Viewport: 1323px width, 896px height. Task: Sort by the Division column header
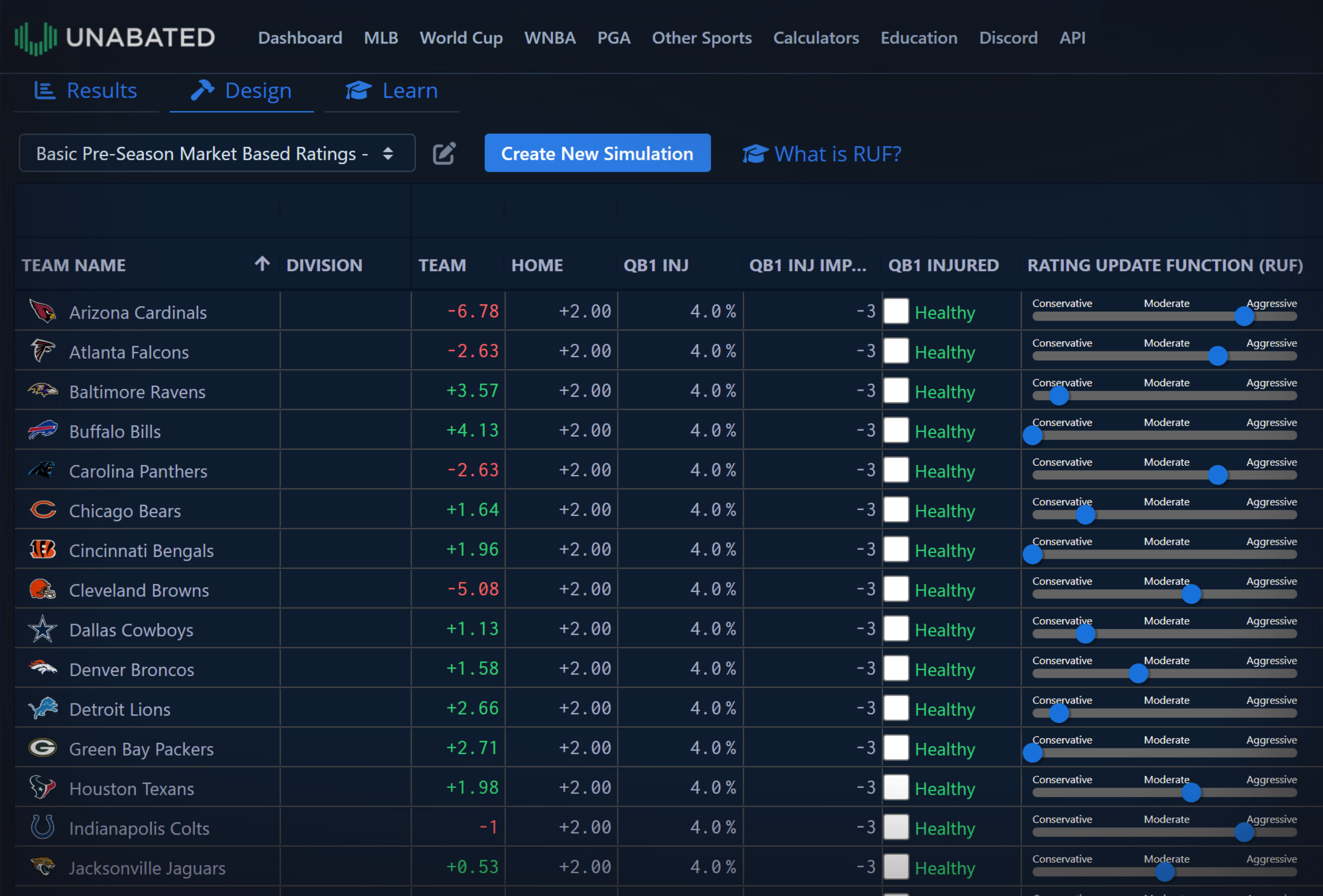(x=324, y=265)
